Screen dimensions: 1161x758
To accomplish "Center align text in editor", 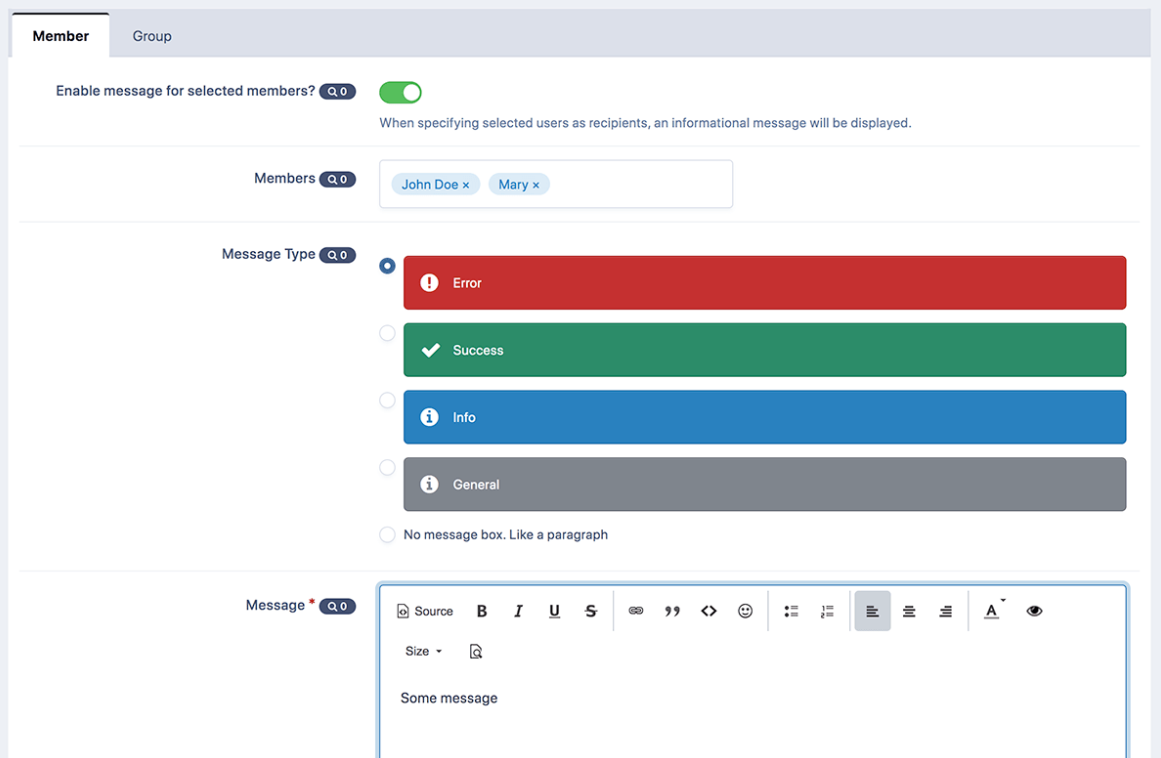I will [909, 611].
